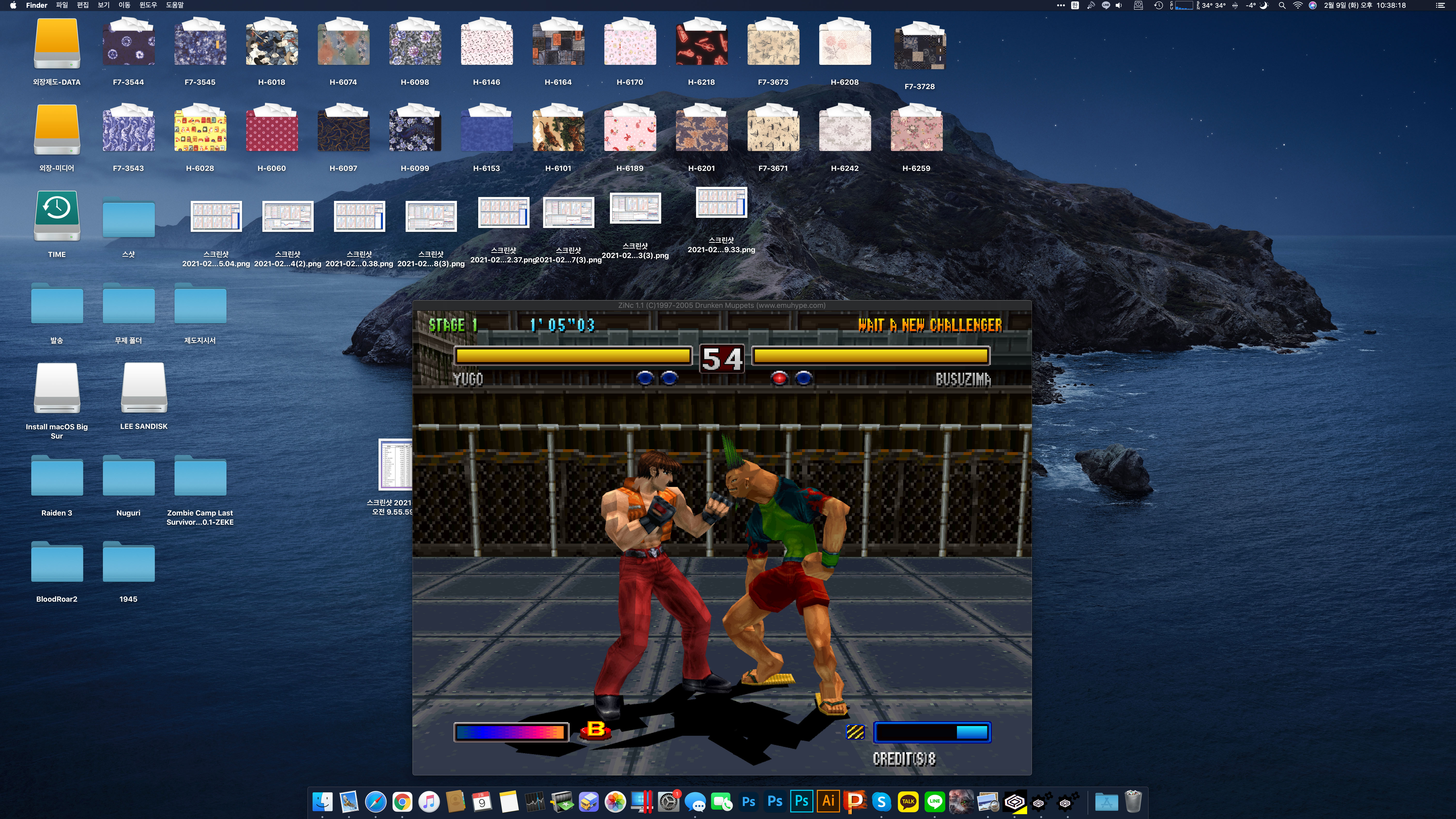Open the Trash in the dock

pyautogui.click(x=1133, y=802)
